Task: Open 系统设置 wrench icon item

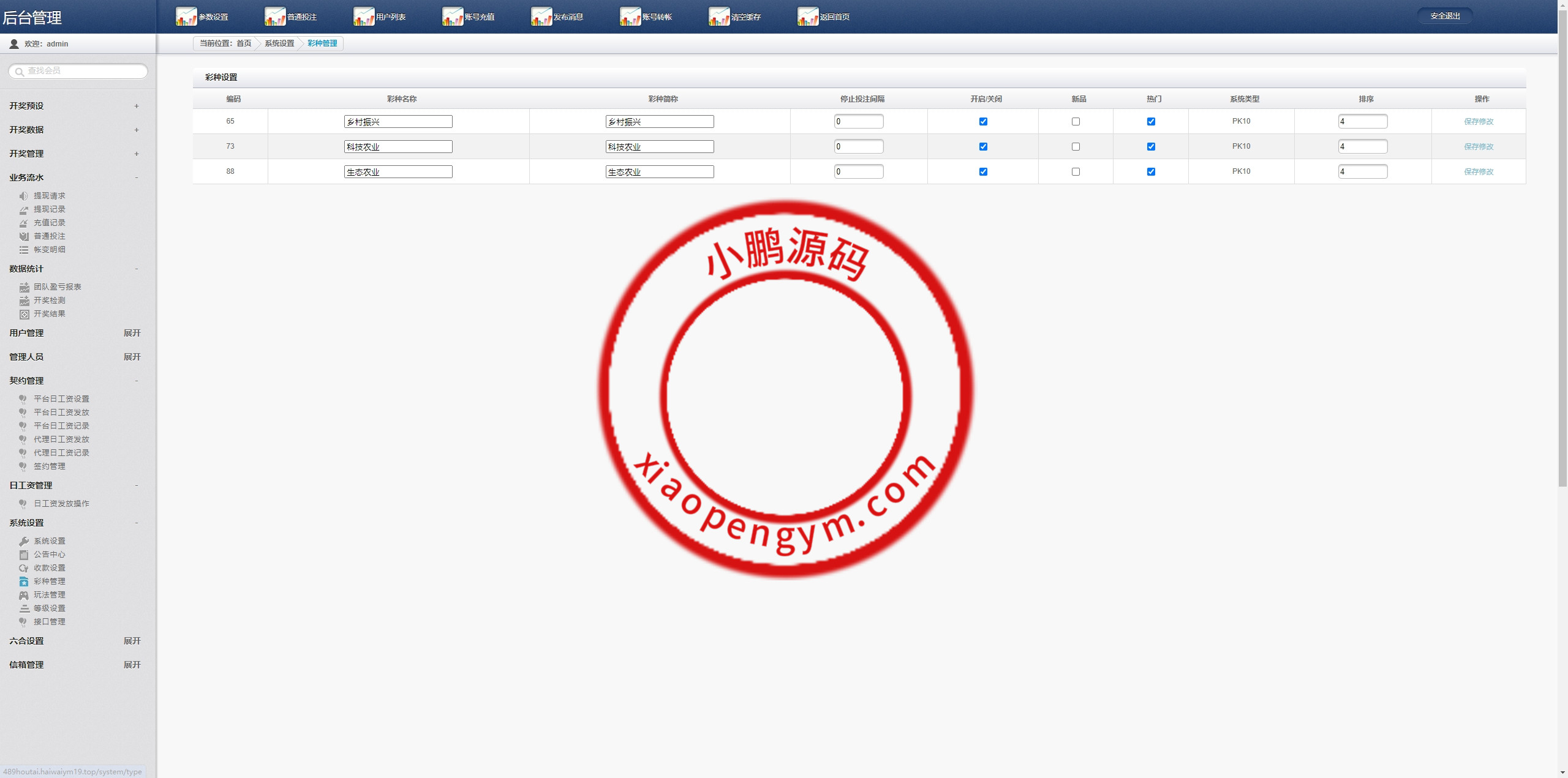Action: (24, 541)
